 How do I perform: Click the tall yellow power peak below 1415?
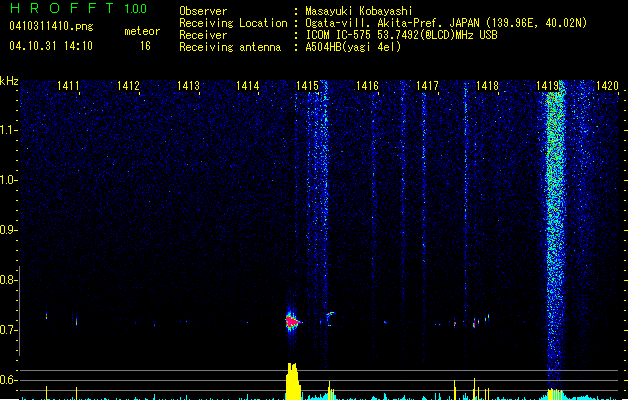coord(293,381)
